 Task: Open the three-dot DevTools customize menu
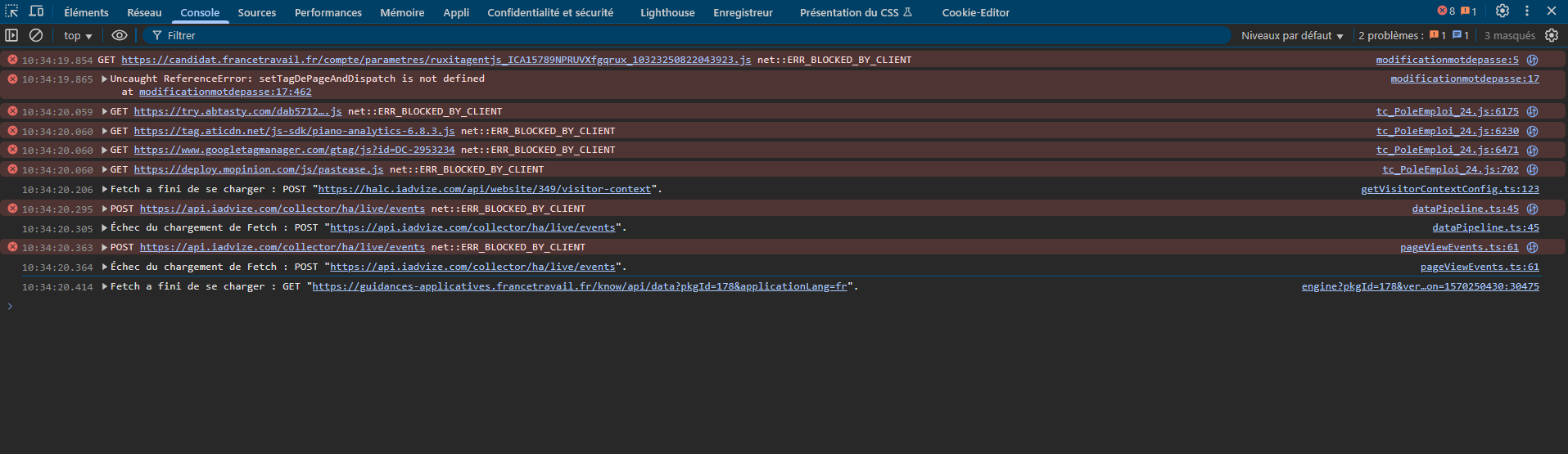click(1527, 11)
